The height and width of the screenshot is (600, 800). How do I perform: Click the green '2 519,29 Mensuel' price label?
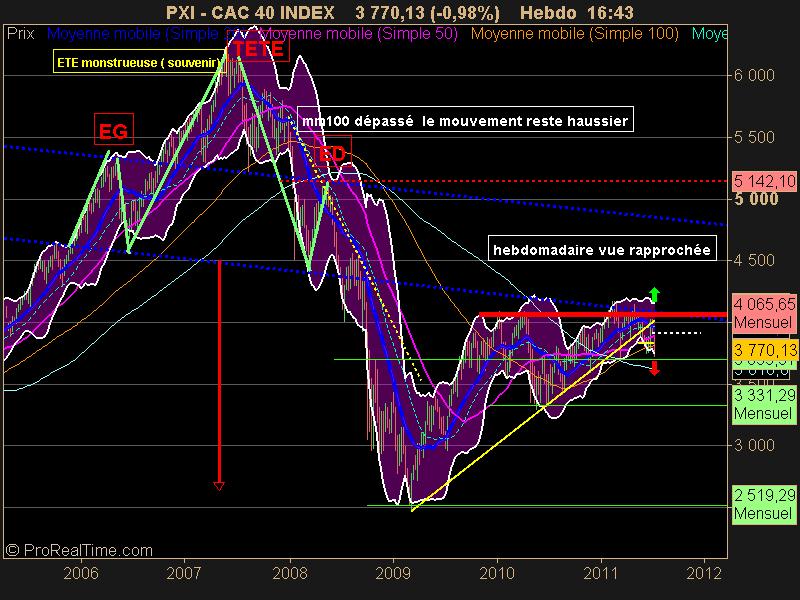[x=764, y=504]
